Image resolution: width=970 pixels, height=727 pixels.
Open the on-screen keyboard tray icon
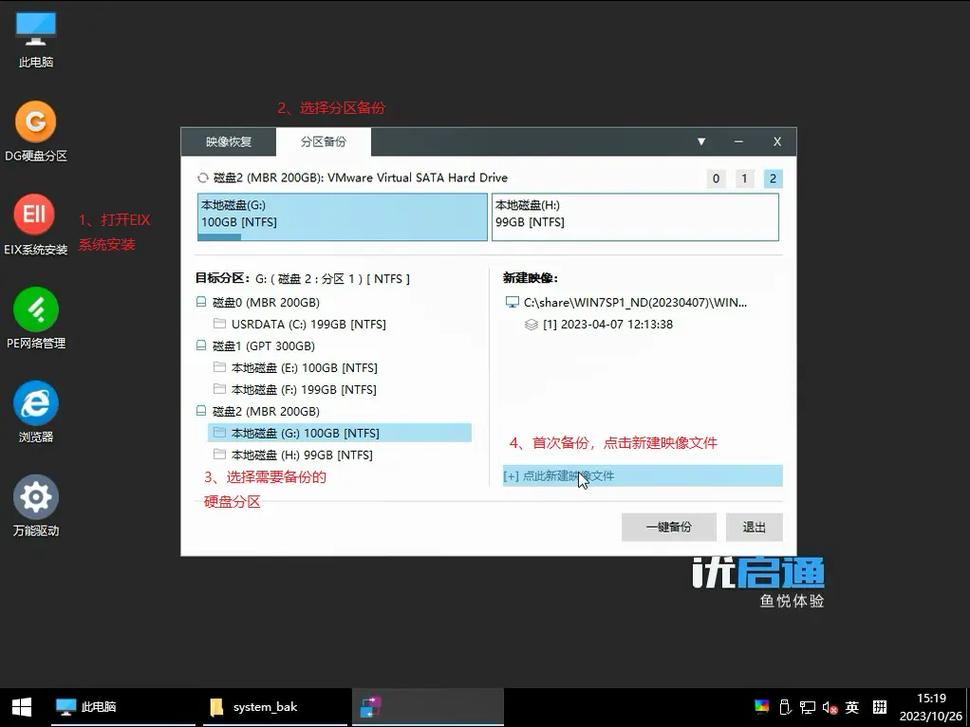click(x=880, y=707)
